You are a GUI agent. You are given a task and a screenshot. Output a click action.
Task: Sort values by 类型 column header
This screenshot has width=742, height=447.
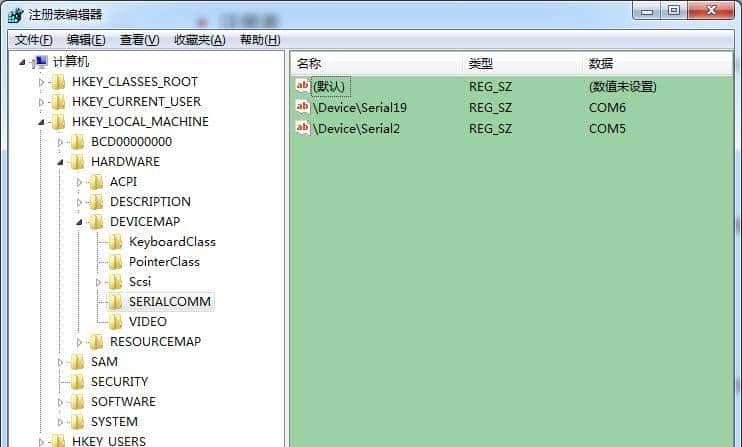click(x=523, y=63)
